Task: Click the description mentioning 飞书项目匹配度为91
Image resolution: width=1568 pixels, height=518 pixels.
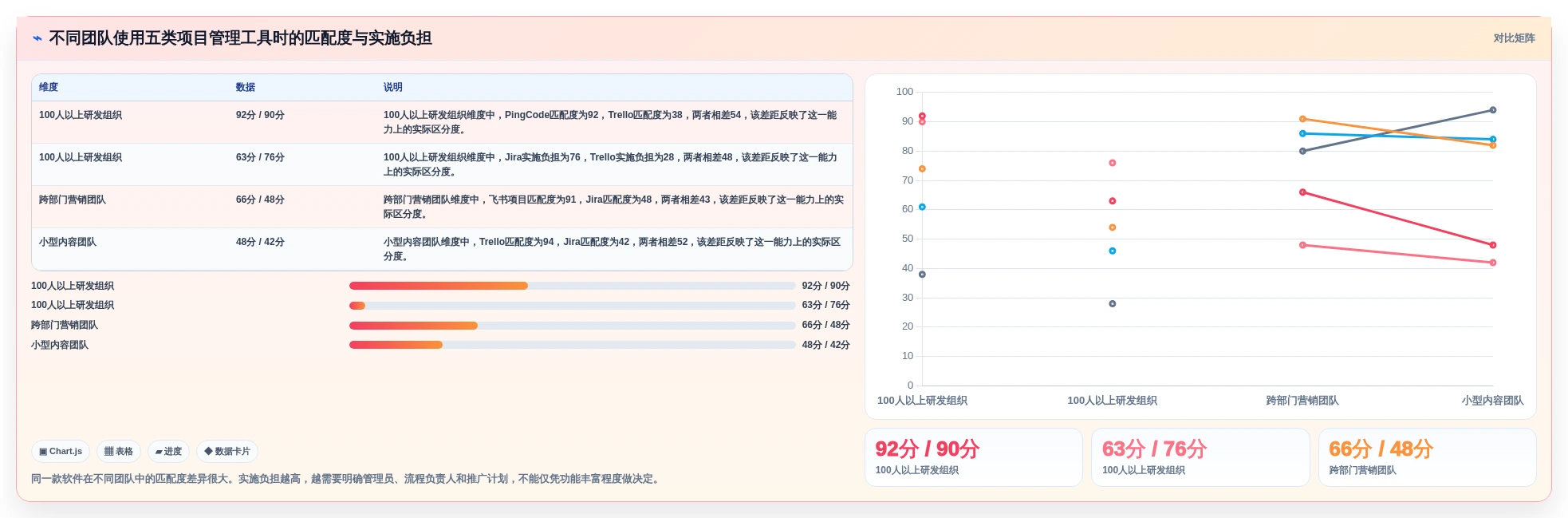Action: (x=613, y=207)
